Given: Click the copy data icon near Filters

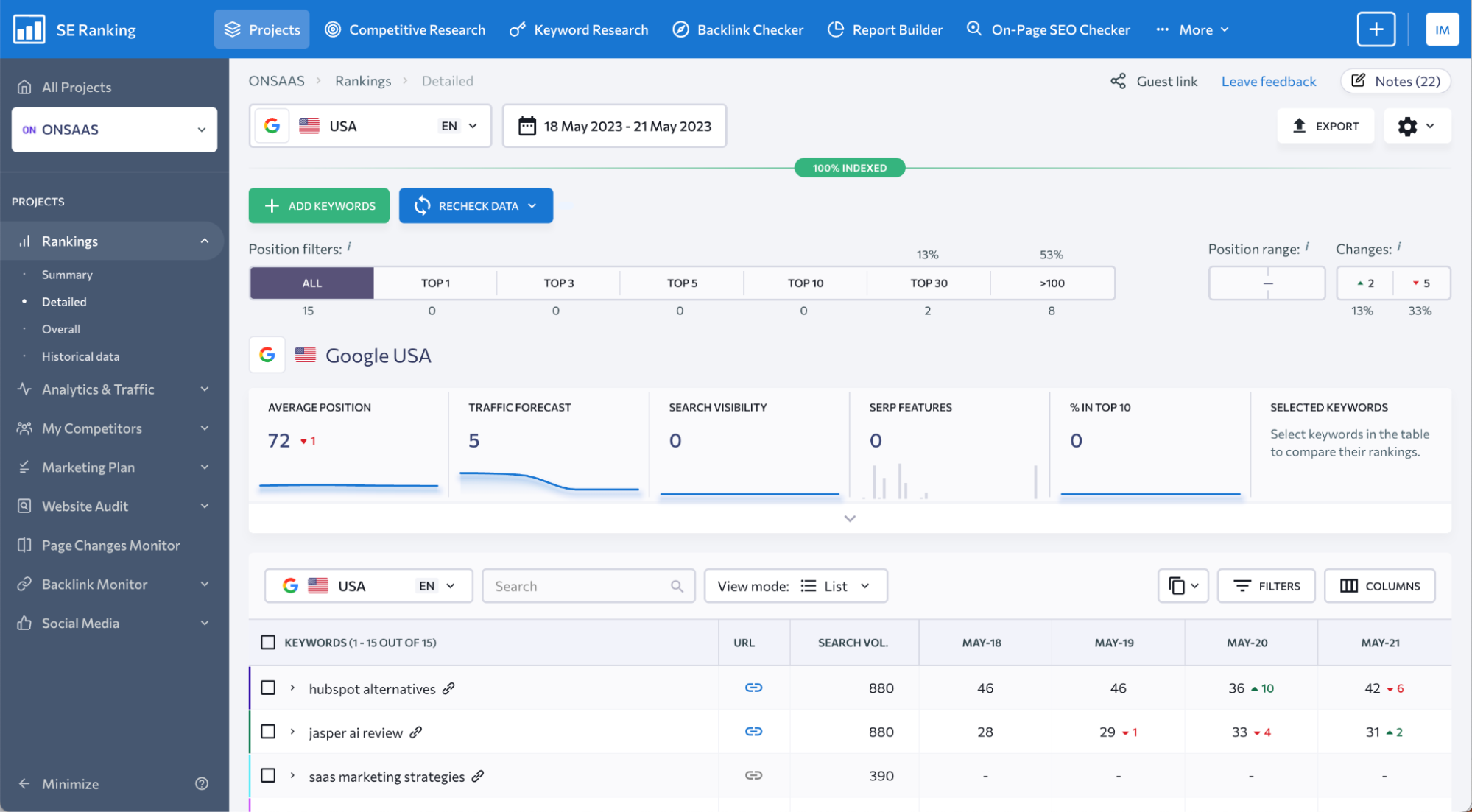Looking at the screenshot, I should [x=1183, y=585].
